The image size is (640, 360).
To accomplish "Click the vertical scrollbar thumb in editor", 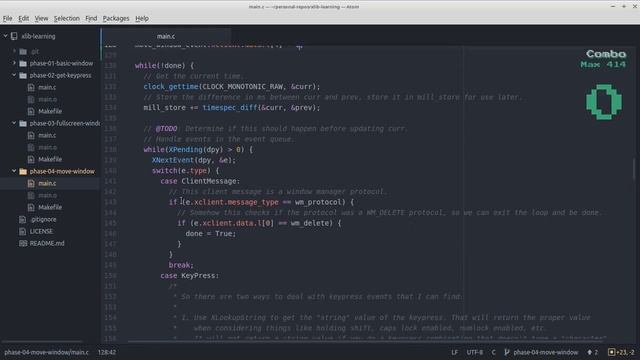I will tap(634, 169).
